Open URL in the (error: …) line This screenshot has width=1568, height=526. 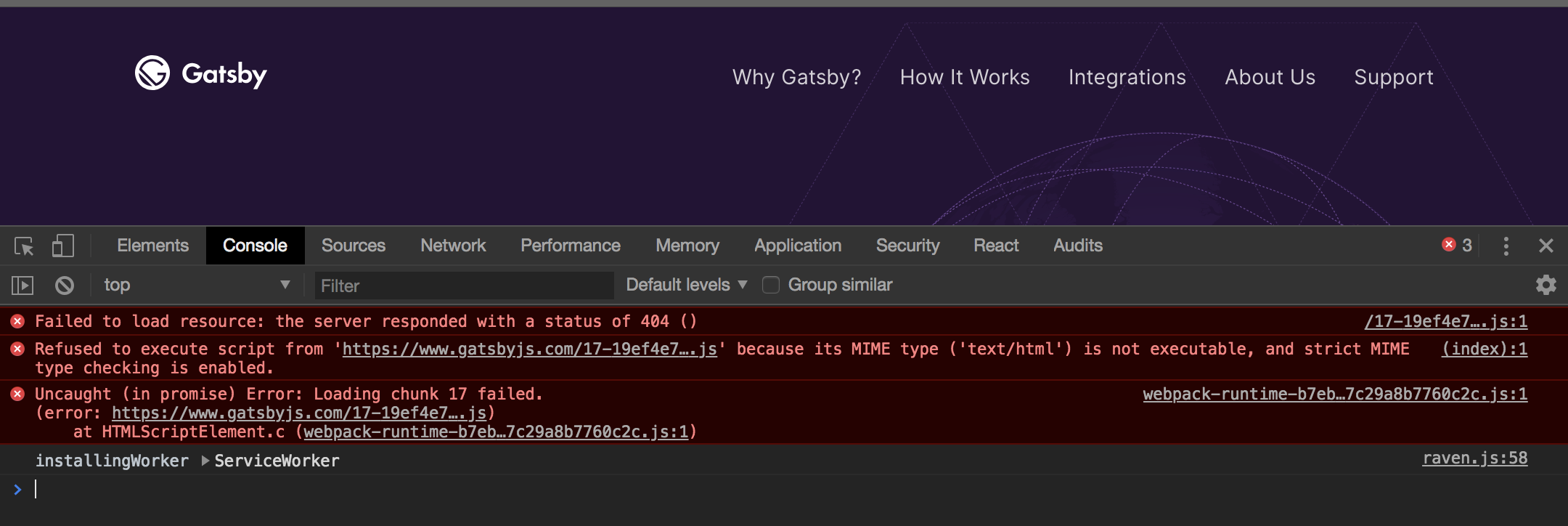[299, 413]
